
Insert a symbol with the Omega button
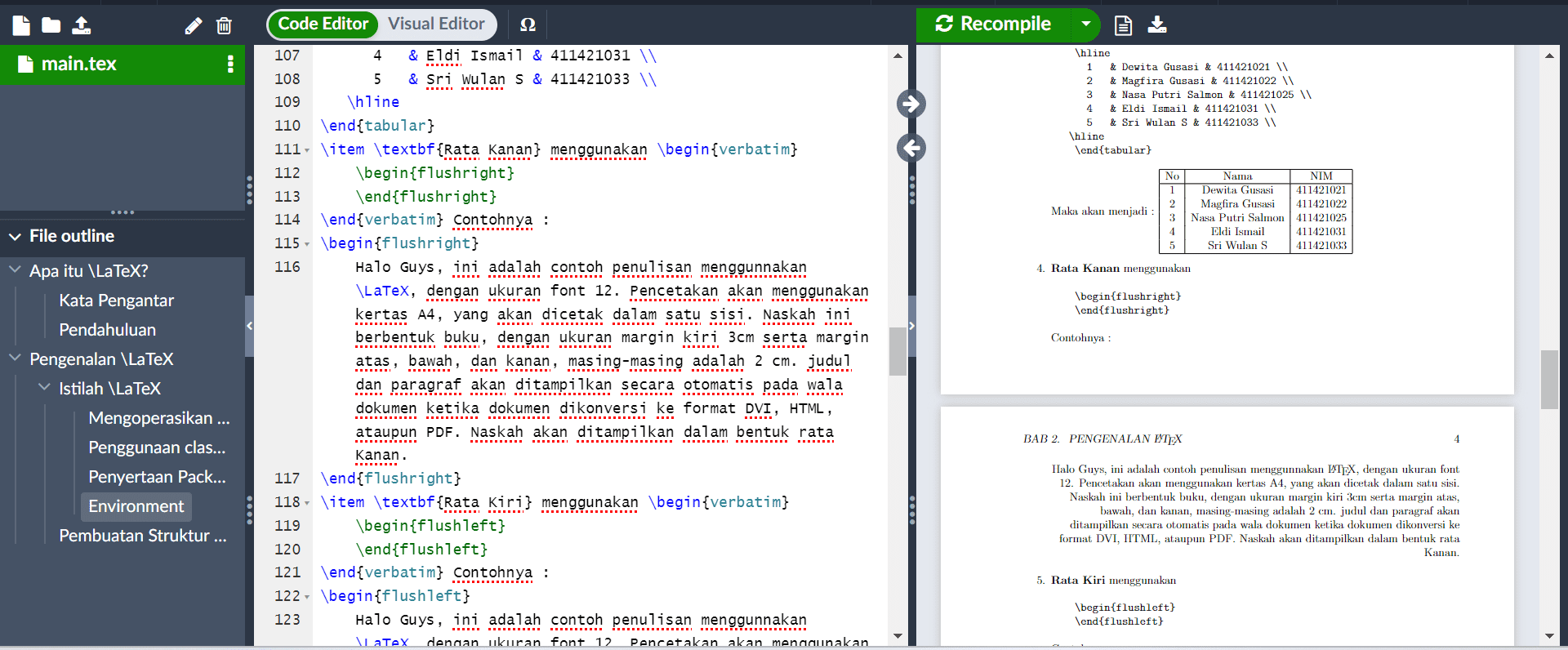(x=528, y=24)
